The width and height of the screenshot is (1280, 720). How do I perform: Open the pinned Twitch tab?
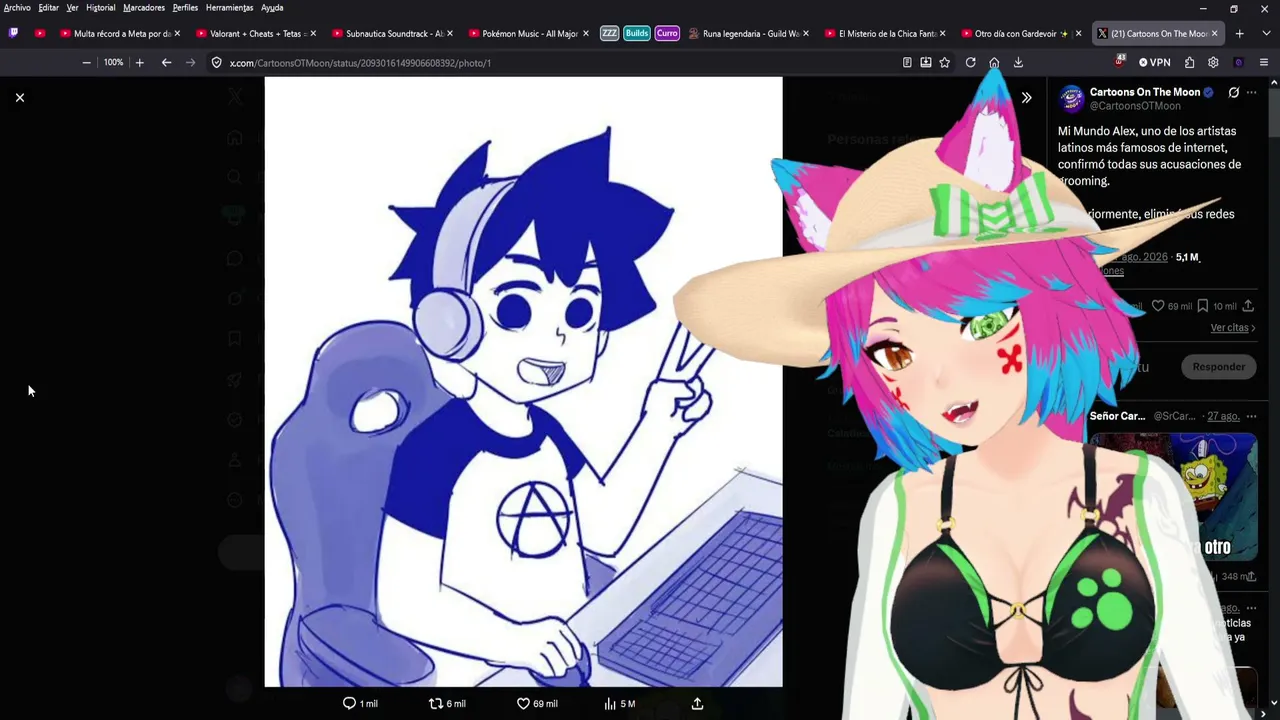13,33
